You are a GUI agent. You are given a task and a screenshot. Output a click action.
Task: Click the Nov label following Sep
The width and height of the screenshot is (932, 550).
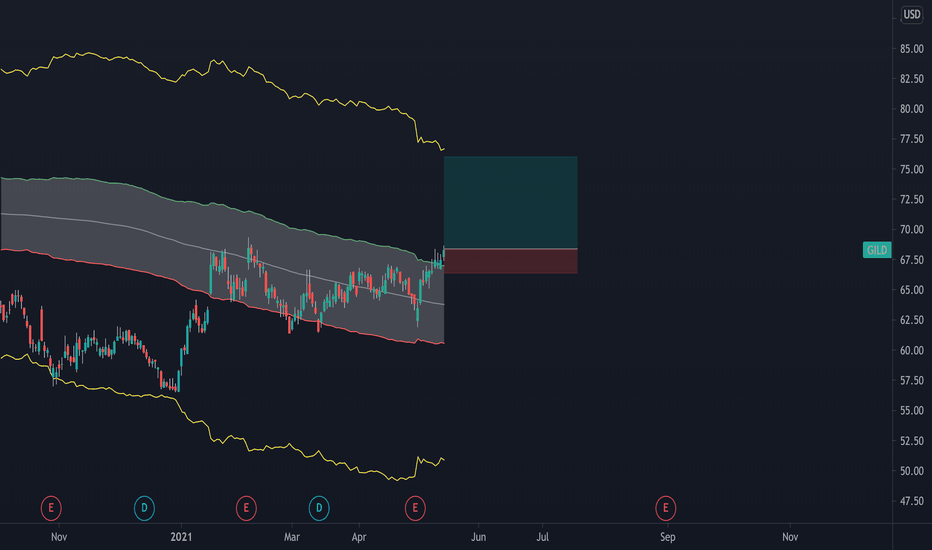[x=790, y=537]
